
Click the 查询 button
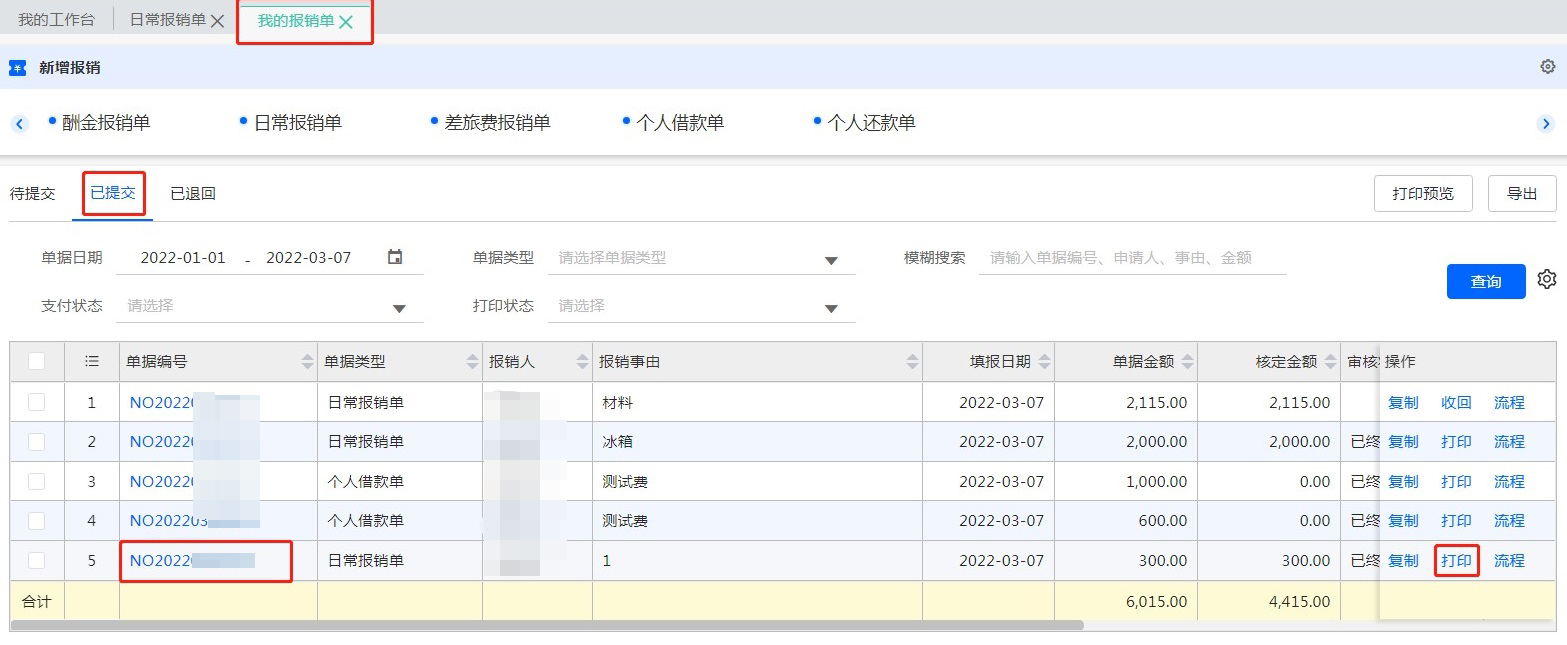(x=1485, y=282)
